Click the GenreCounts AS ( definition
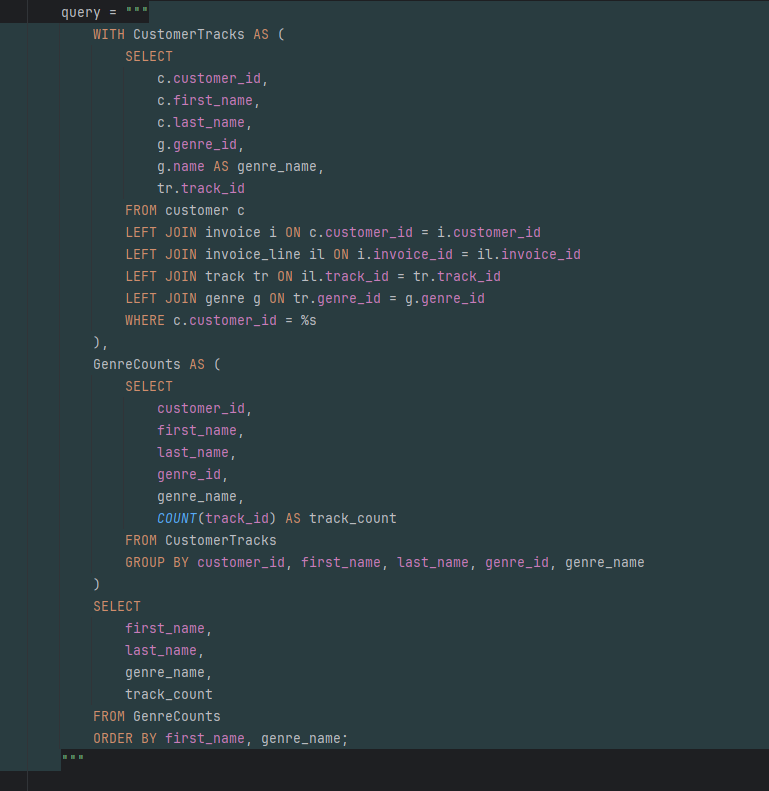The image size is (769, 791). (x=156, y=364)
